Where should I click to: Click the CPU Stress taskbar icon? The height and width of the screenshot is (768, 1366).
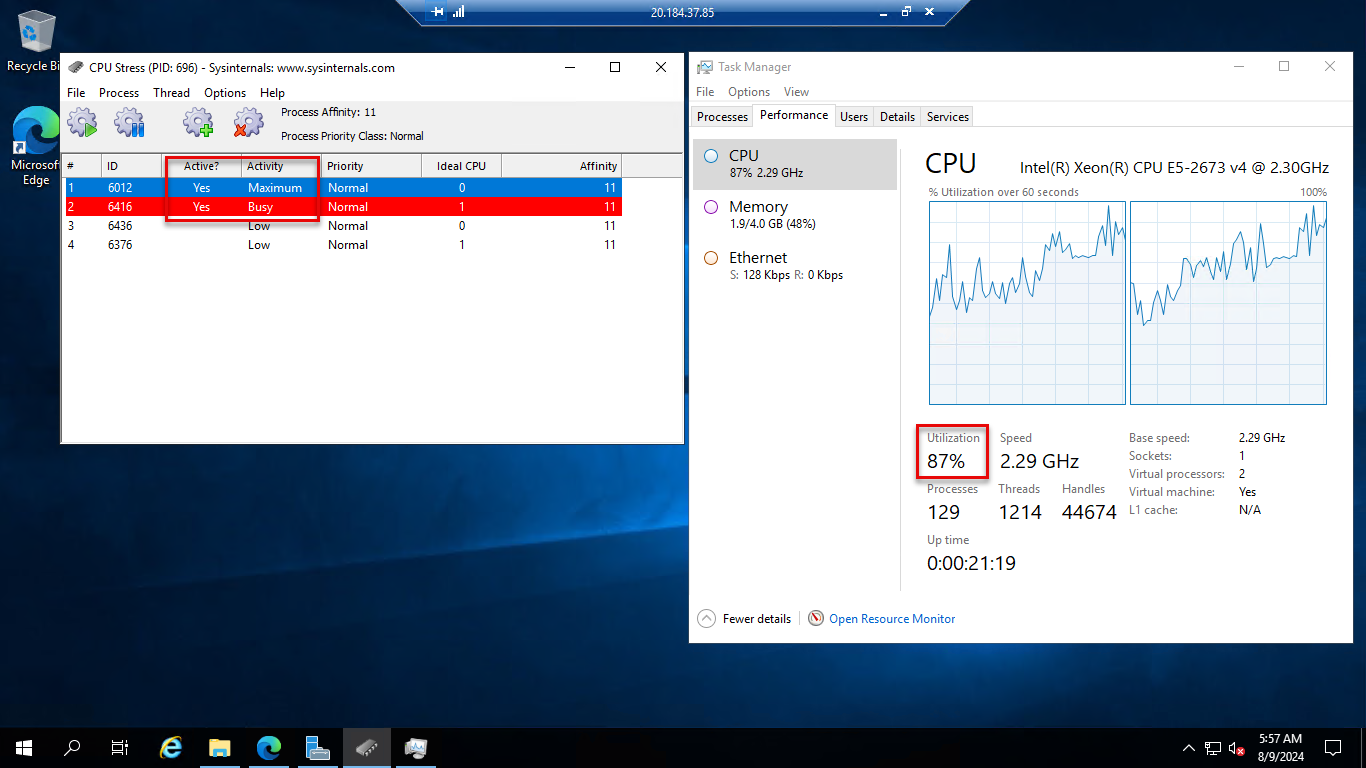367,747
